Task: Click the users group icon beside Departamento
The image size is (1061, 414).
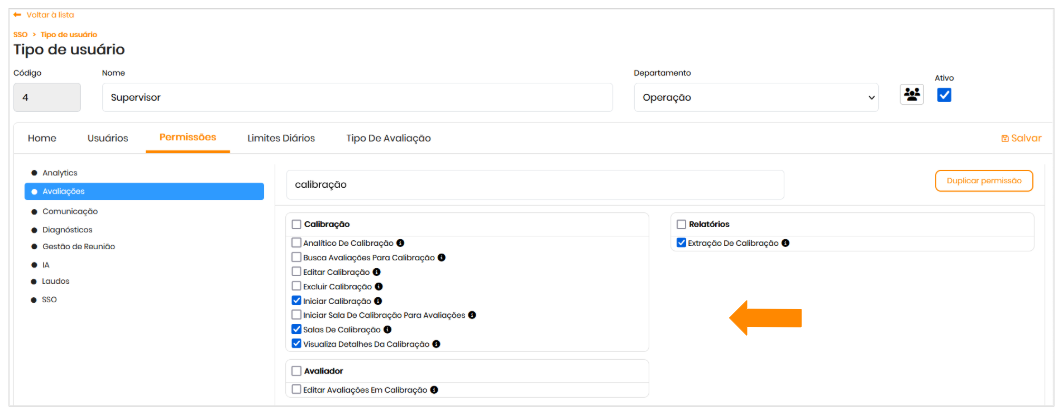Action: (x=911, y=96)
